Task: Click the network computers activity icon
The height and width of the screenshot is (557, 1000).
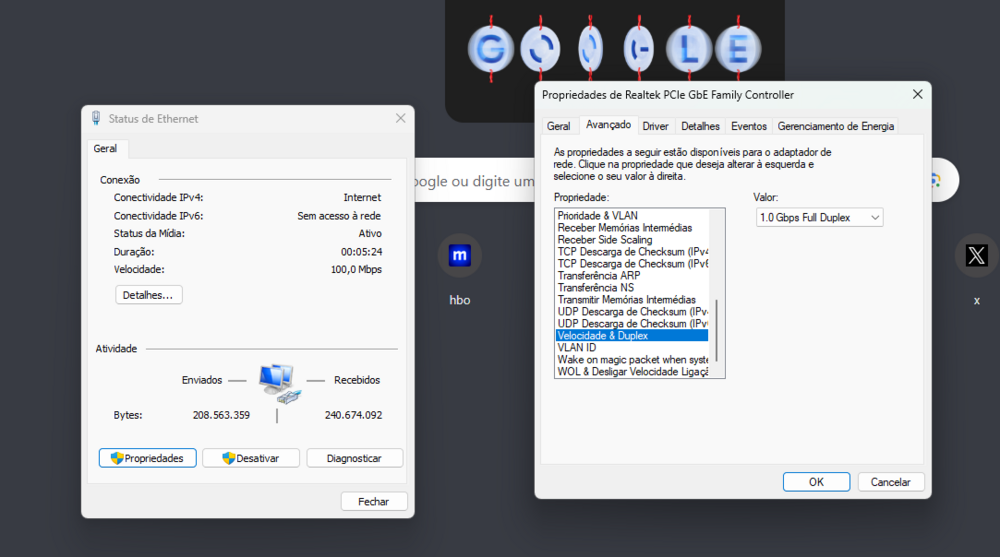Action: [x=277, y=383]
